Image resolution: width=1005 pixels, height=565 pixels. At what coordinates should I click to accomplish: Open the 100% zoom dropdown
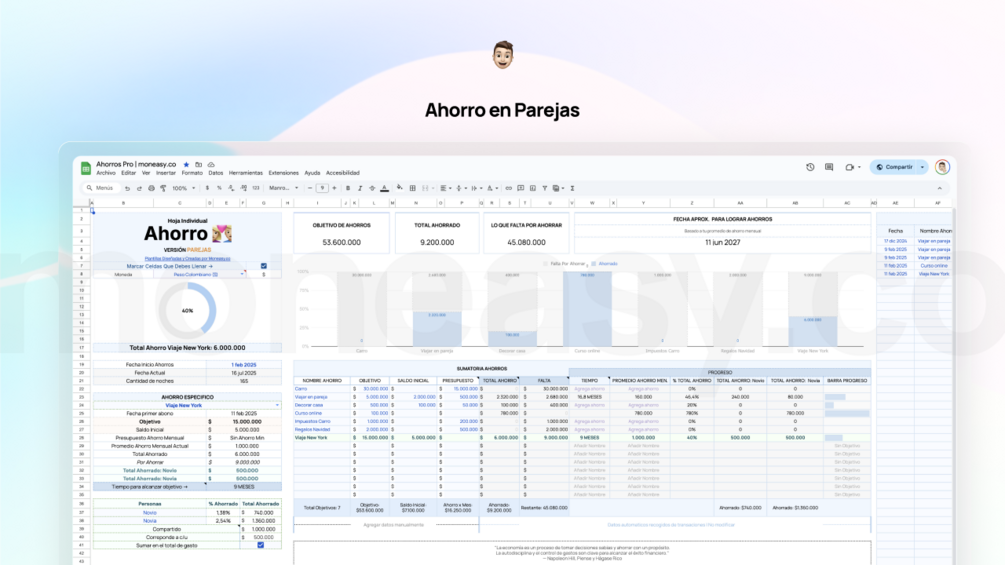(183, 188)
